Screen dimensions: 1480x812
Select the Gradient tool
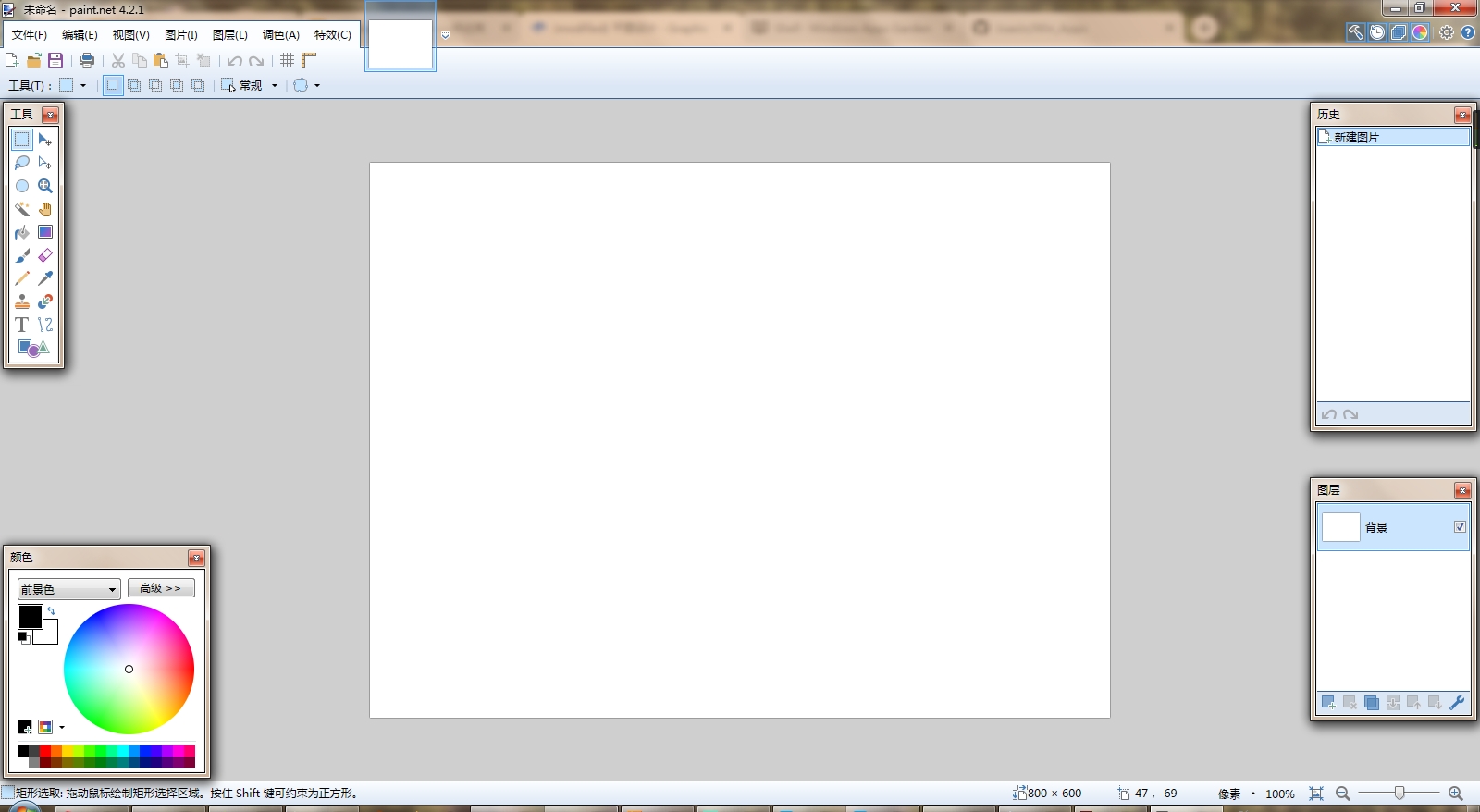point(45,232)
